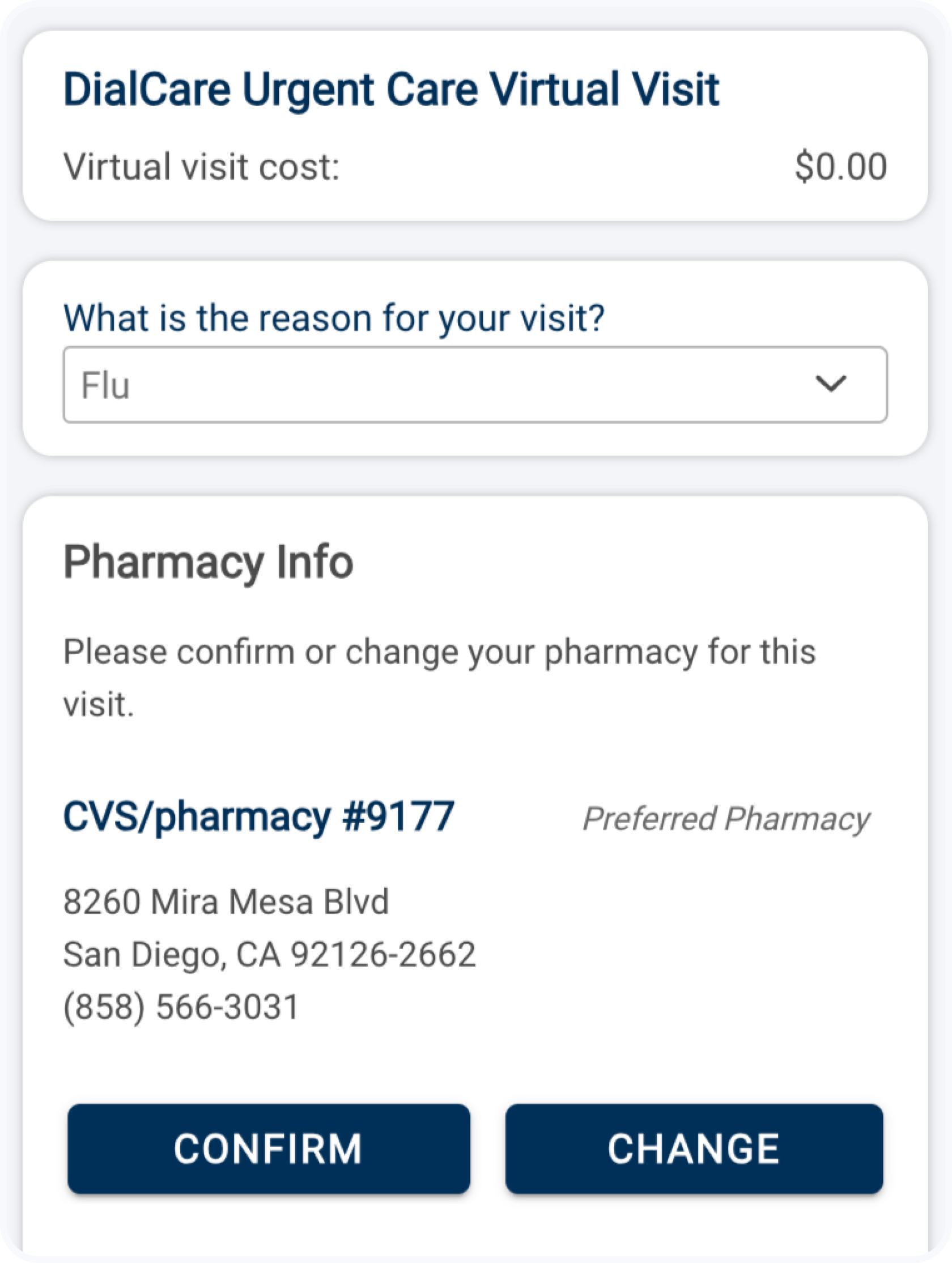The width and height of the screenshot is (952, 1263).
Task: Select the 8260 Mira Mesa Blvd address line
Action: point(226,902)
